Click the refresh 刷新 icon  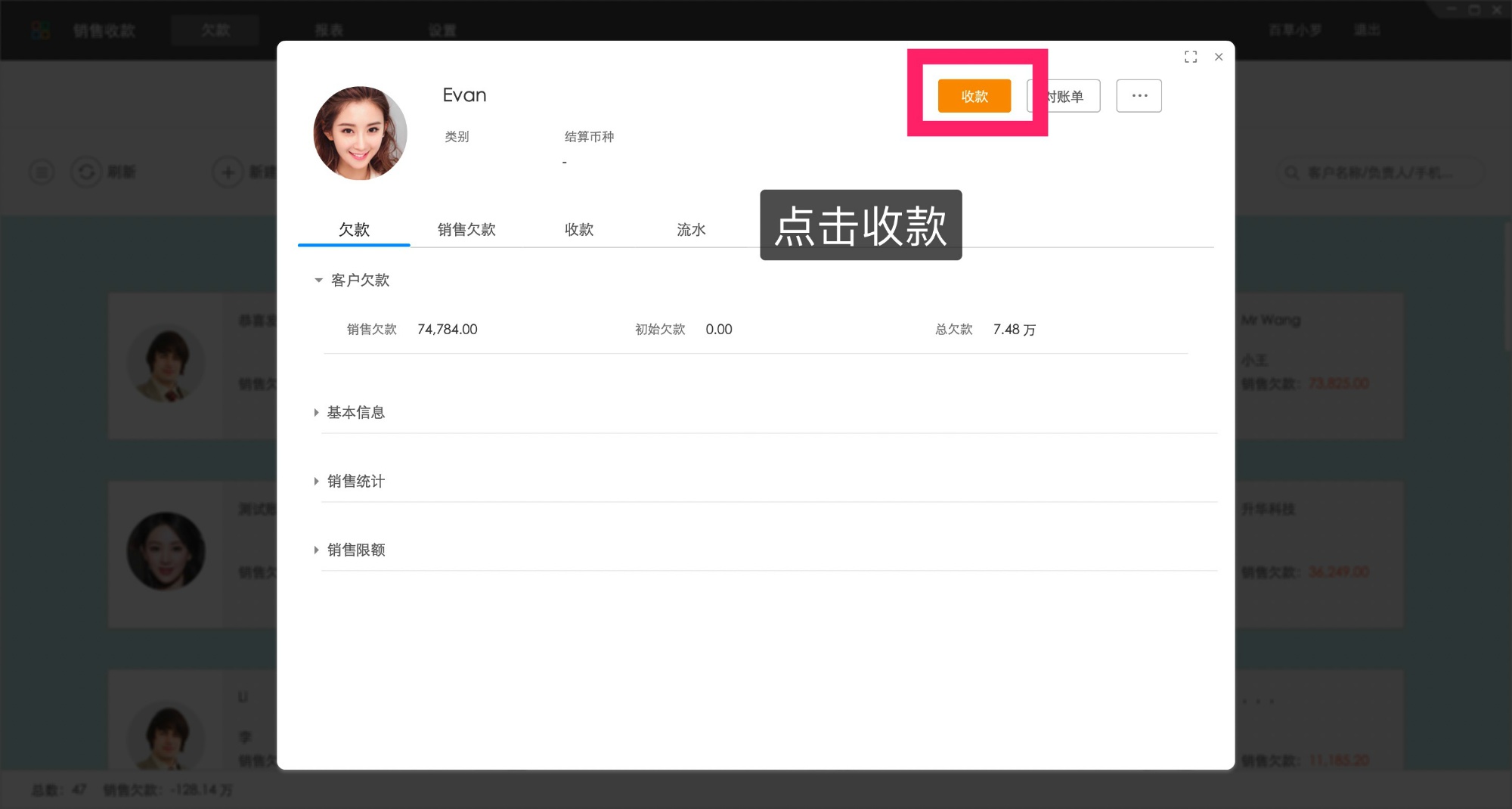tap(87, 172)
